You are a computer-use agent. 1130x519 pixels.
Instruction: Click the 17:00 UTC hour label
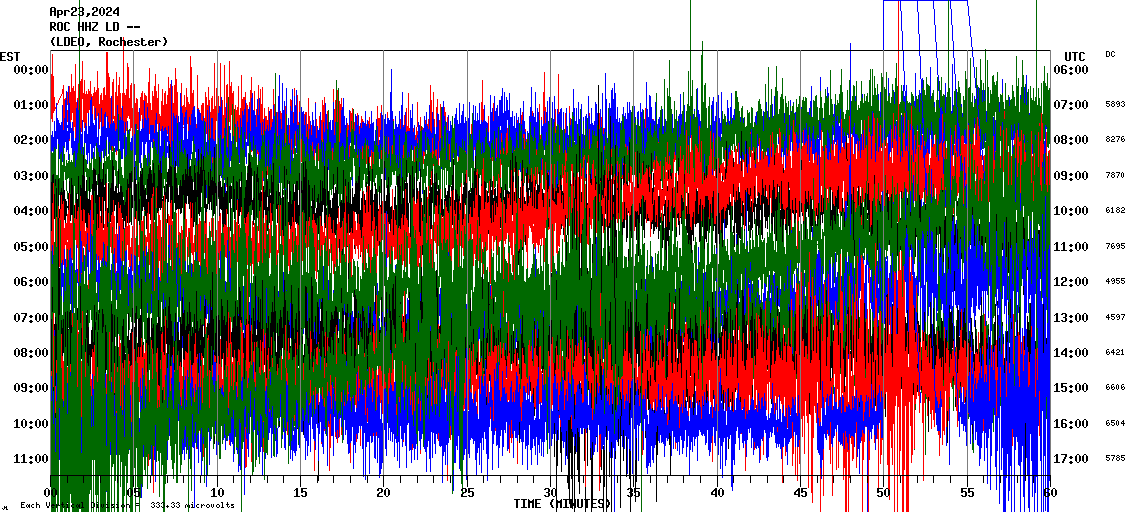1071,458
